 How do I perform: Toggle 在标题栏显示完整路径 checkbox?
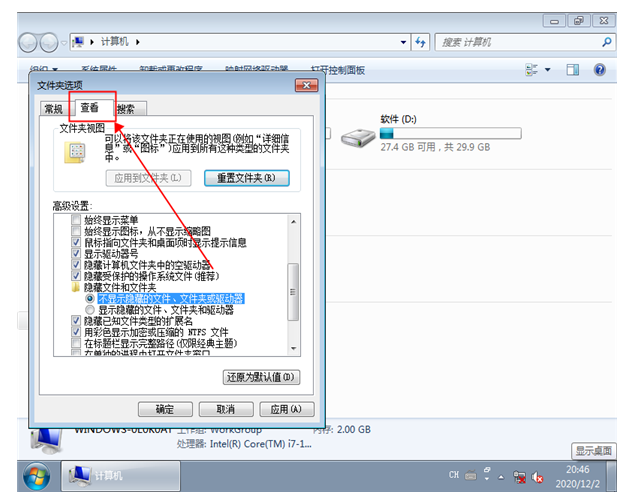pyautogui.click(x=76, y=343)
